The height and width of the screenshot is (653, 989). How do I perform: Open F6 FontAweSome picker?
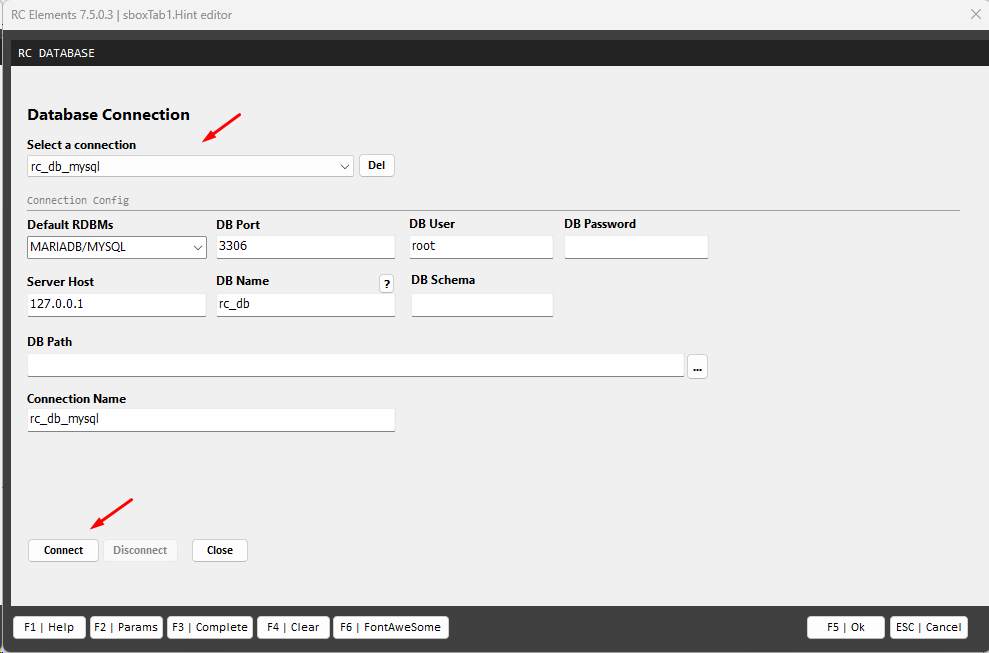click(x=391, y=627)
